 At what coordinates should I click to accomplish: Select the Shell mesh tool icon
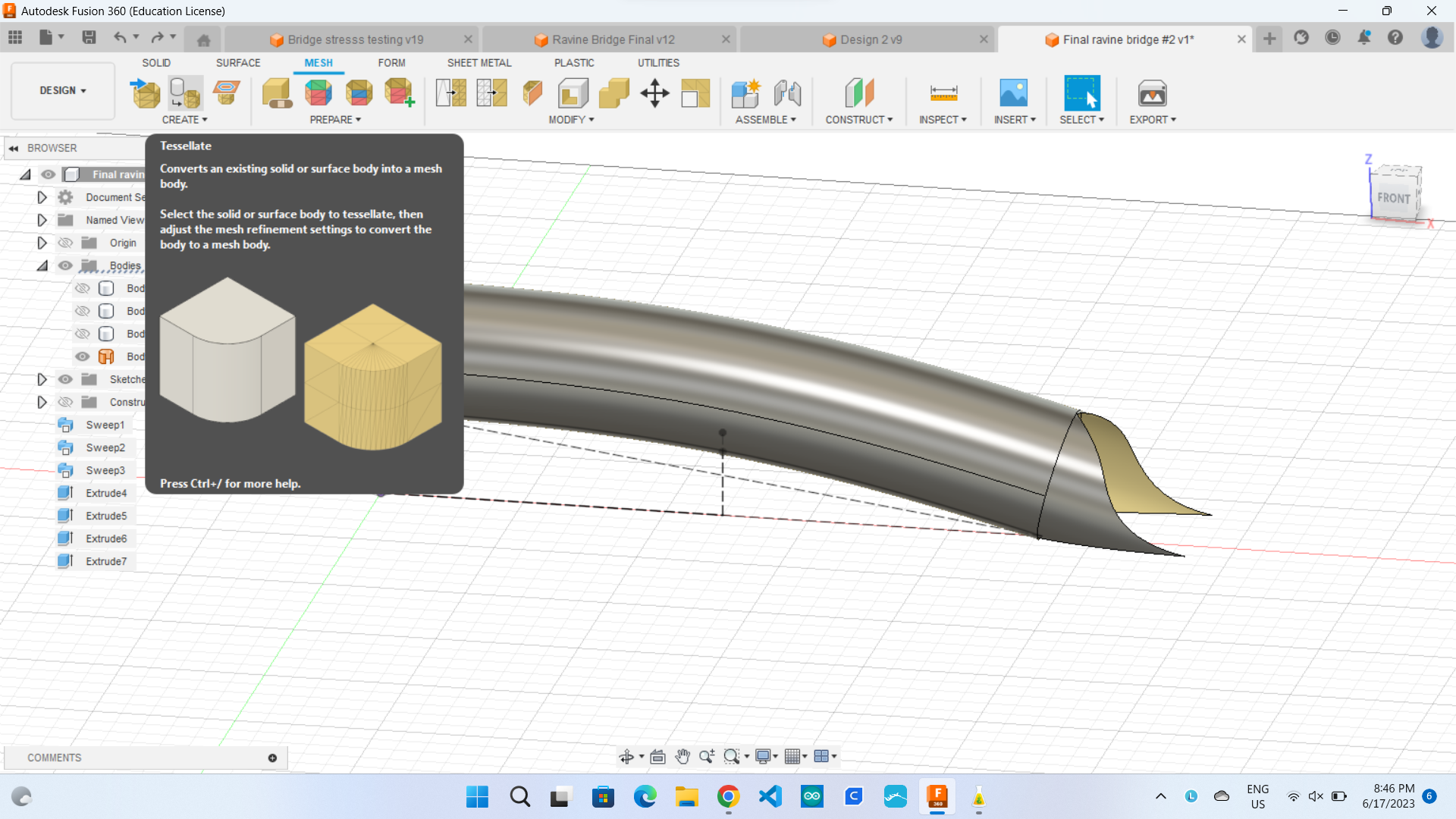point(573,93)
